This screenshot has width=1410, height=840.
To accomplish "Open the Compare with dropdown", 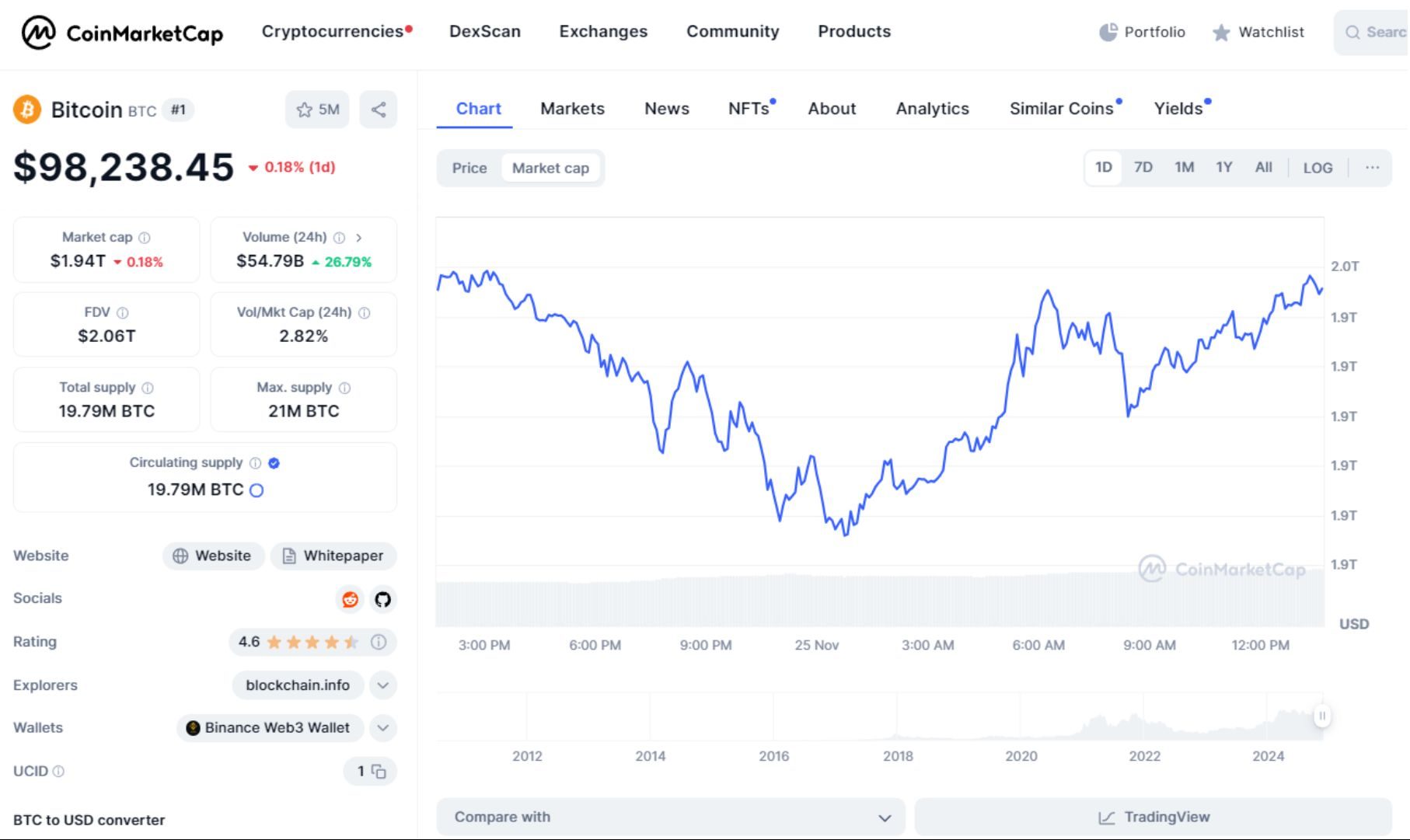I will tap(670, 817).
